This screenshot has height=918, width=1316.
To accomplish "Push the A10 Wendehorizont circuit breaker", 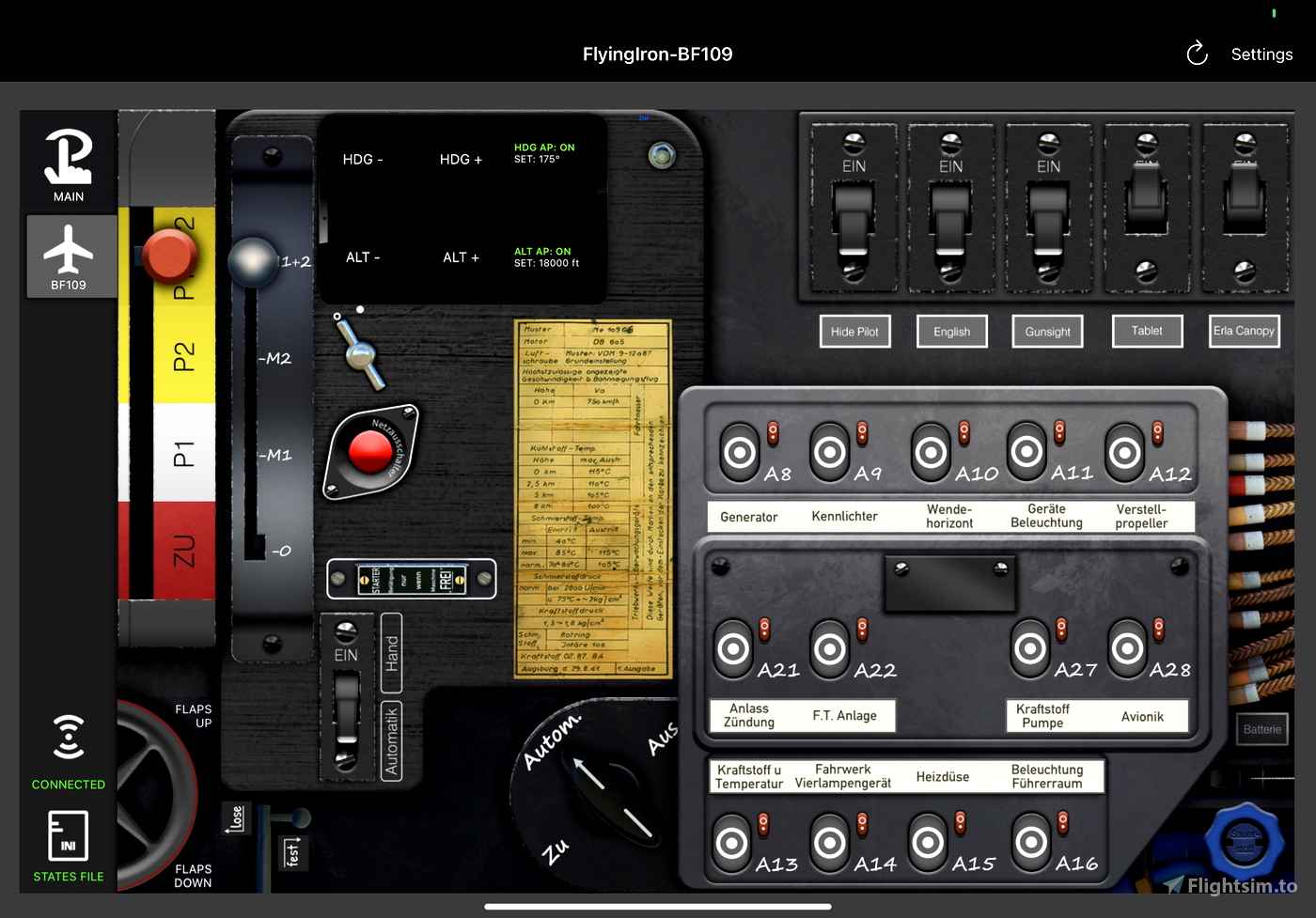I will 932,453.
